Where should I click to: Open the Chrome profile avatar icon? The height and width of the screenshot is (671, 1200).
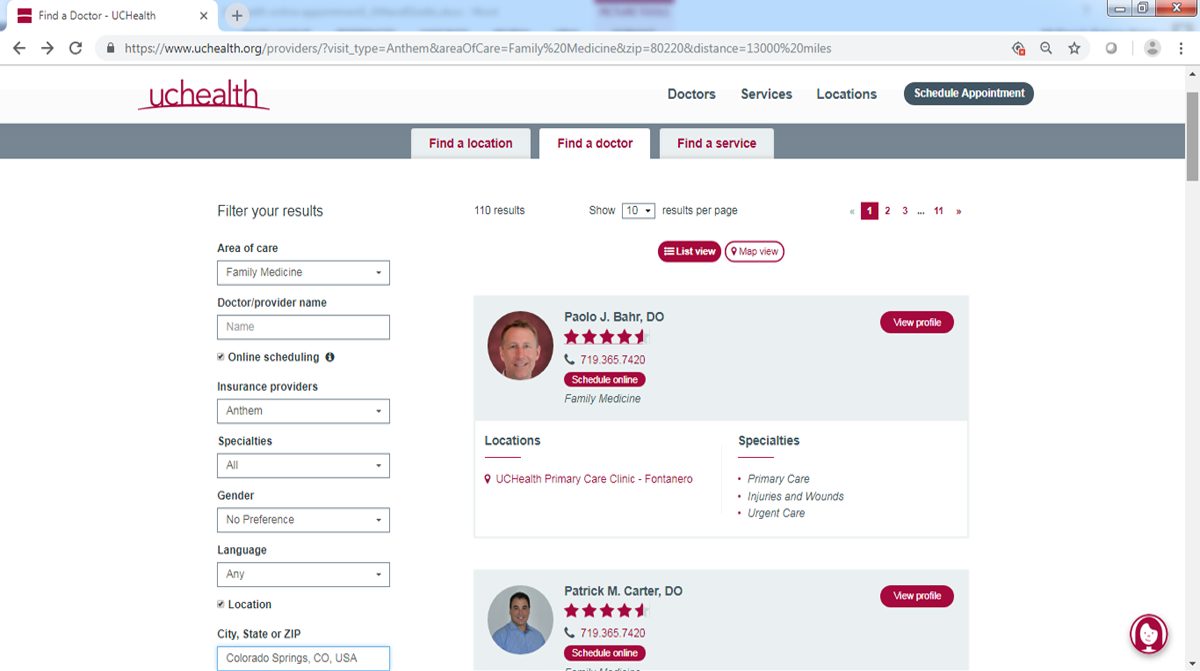click(x=1152, y=48)
